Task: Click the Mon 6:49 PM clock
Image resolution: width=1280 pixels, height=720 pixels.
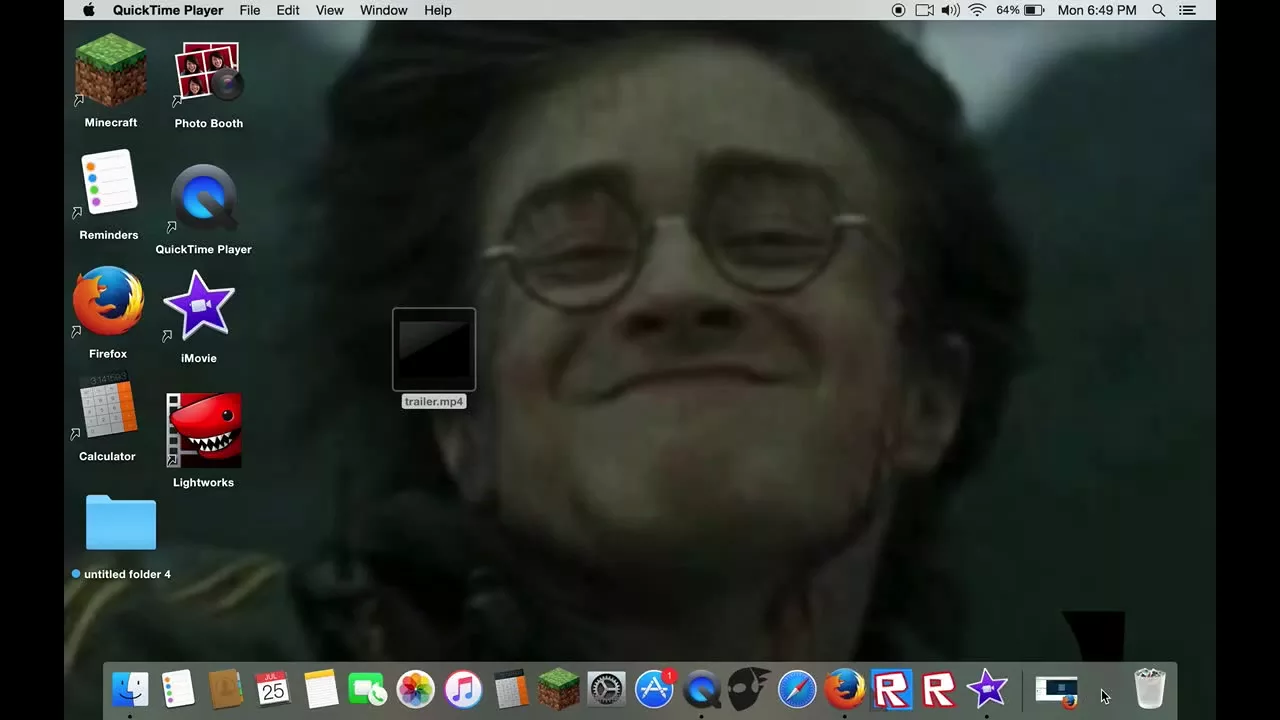Action: point(1097,10)
